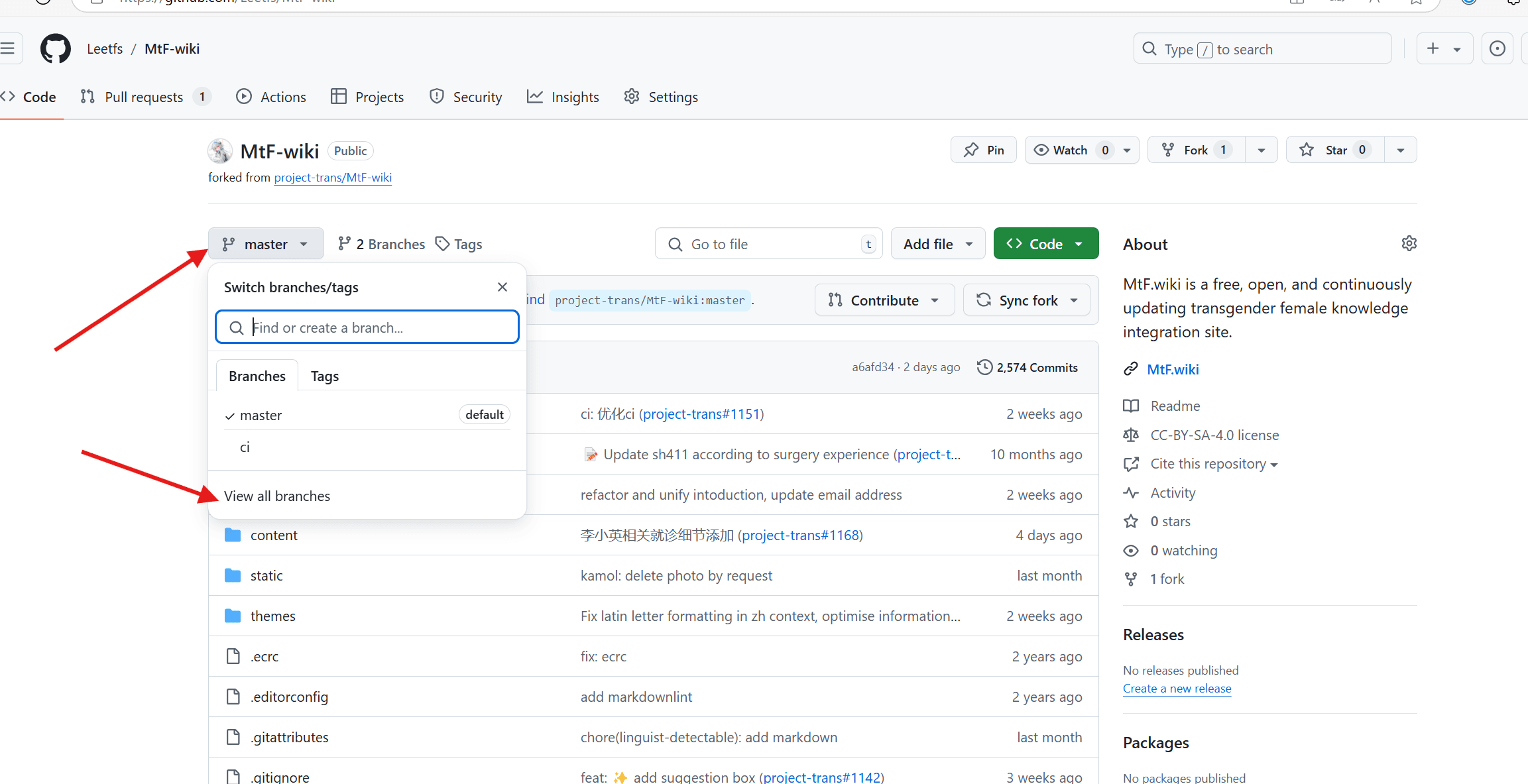
Task: Click the Pin repository button
Action: tap(984, 150)
